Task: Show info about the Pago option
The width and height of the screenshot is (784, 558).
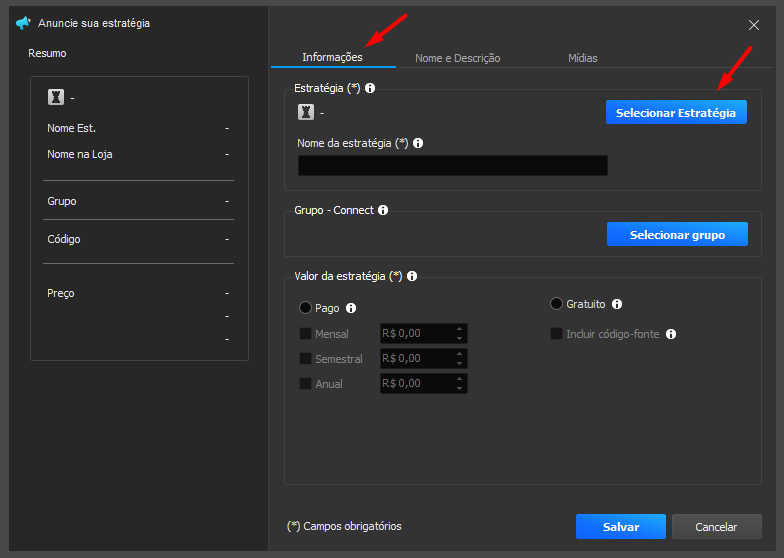Action: (x=351, y=308)
